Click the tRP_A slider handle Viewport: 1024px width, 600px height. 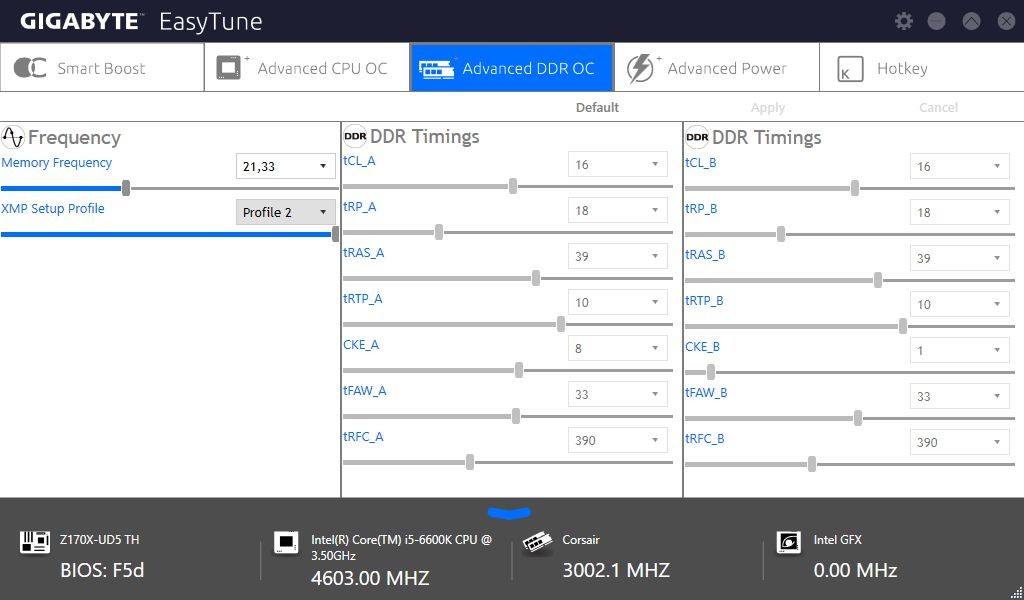(x=439, y=232)
